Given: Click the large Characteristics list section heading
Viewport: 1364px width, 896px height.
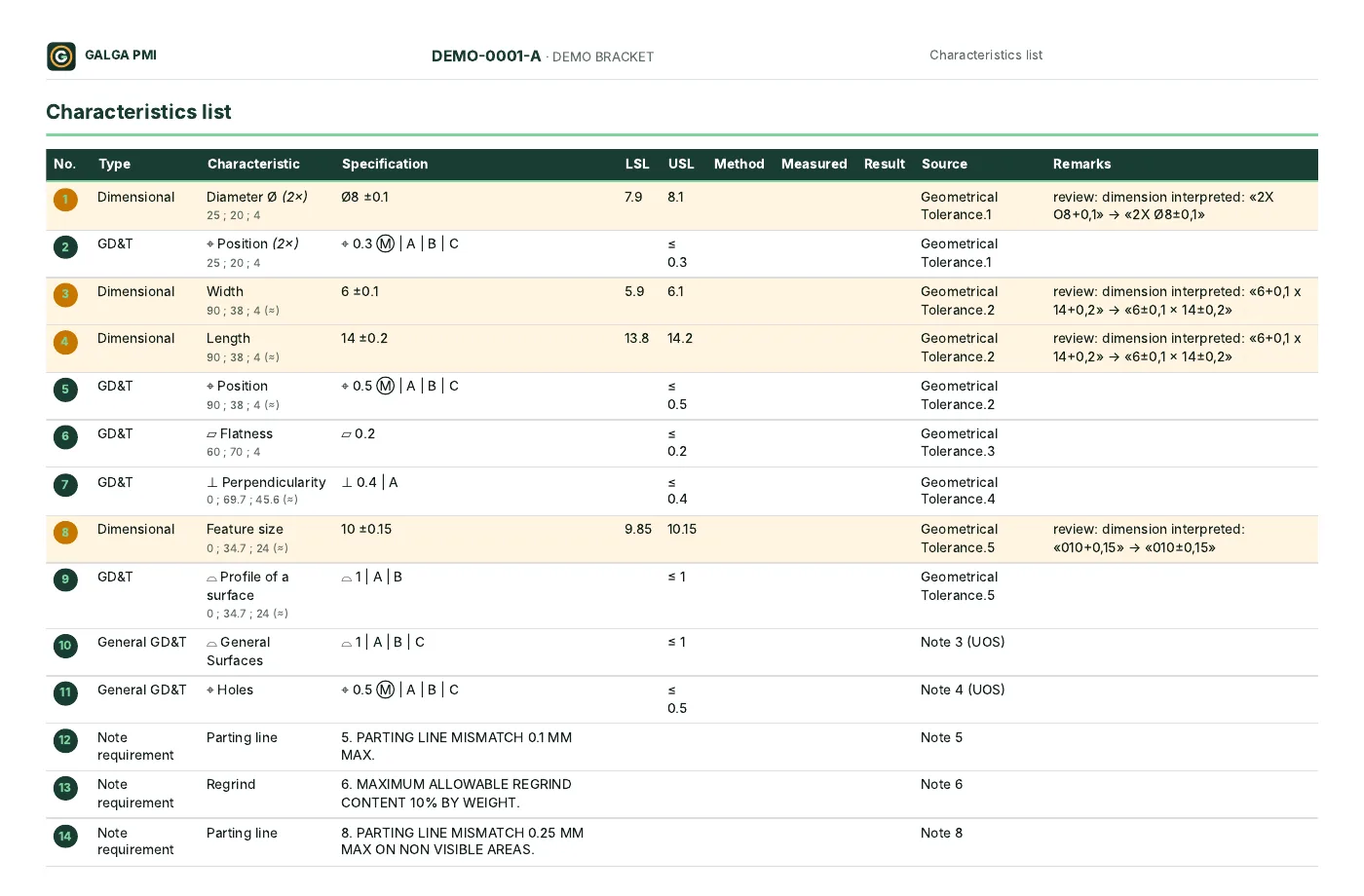Looking at the screenshot, I should pyautogui.click(x=139, y=112).
